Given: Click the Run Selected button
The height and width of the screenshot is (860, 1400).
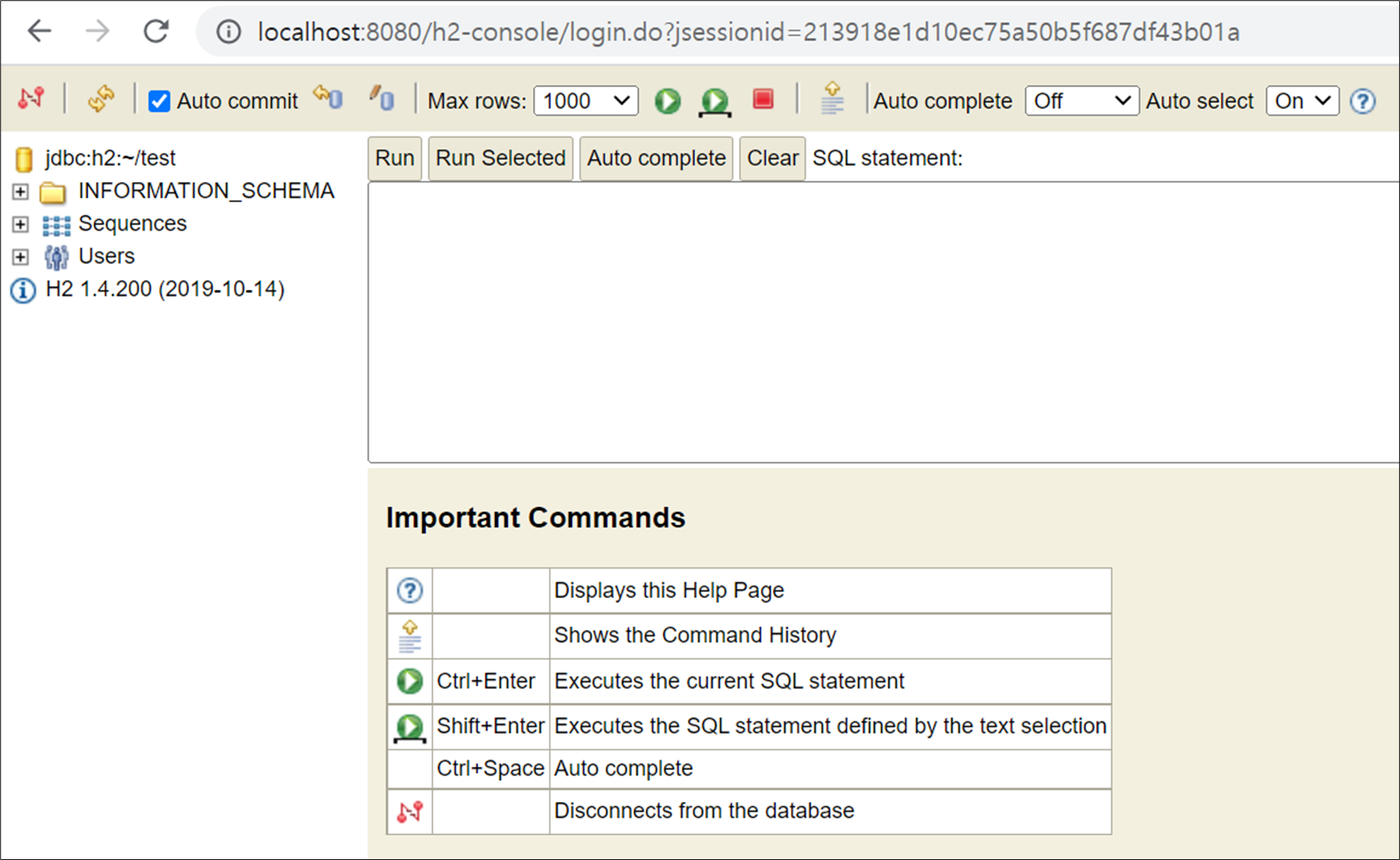Looking at the screenshot, I should [x=500, y=158].
